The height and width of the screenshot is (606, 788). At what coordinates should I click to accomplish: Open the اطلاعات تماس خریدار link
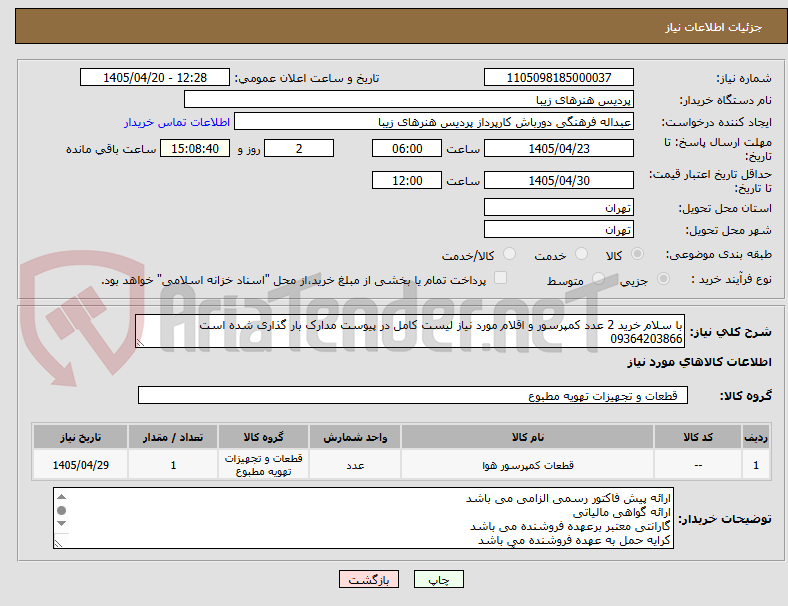(x=177, y=122)
